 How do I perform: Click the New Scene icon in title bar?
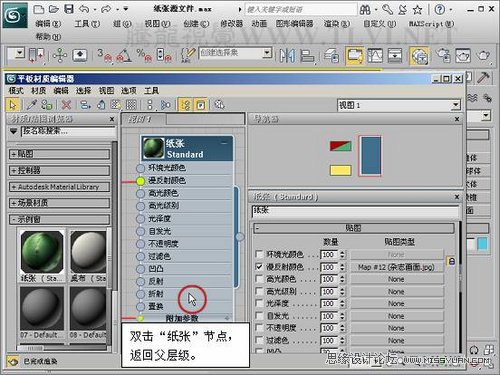click(39, 9)
